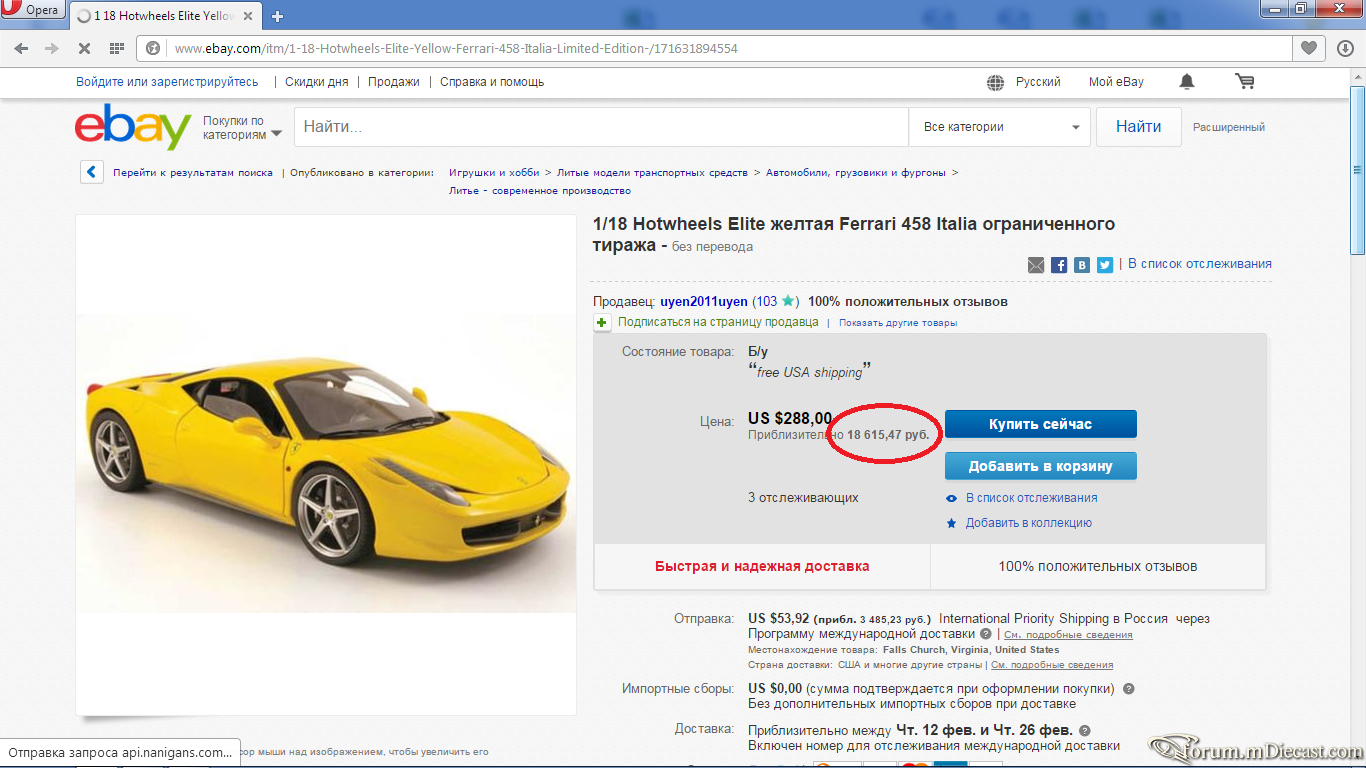Open the Продажи menu item
This screenshot has width=1366, height=768.
[x=394, y=82]
